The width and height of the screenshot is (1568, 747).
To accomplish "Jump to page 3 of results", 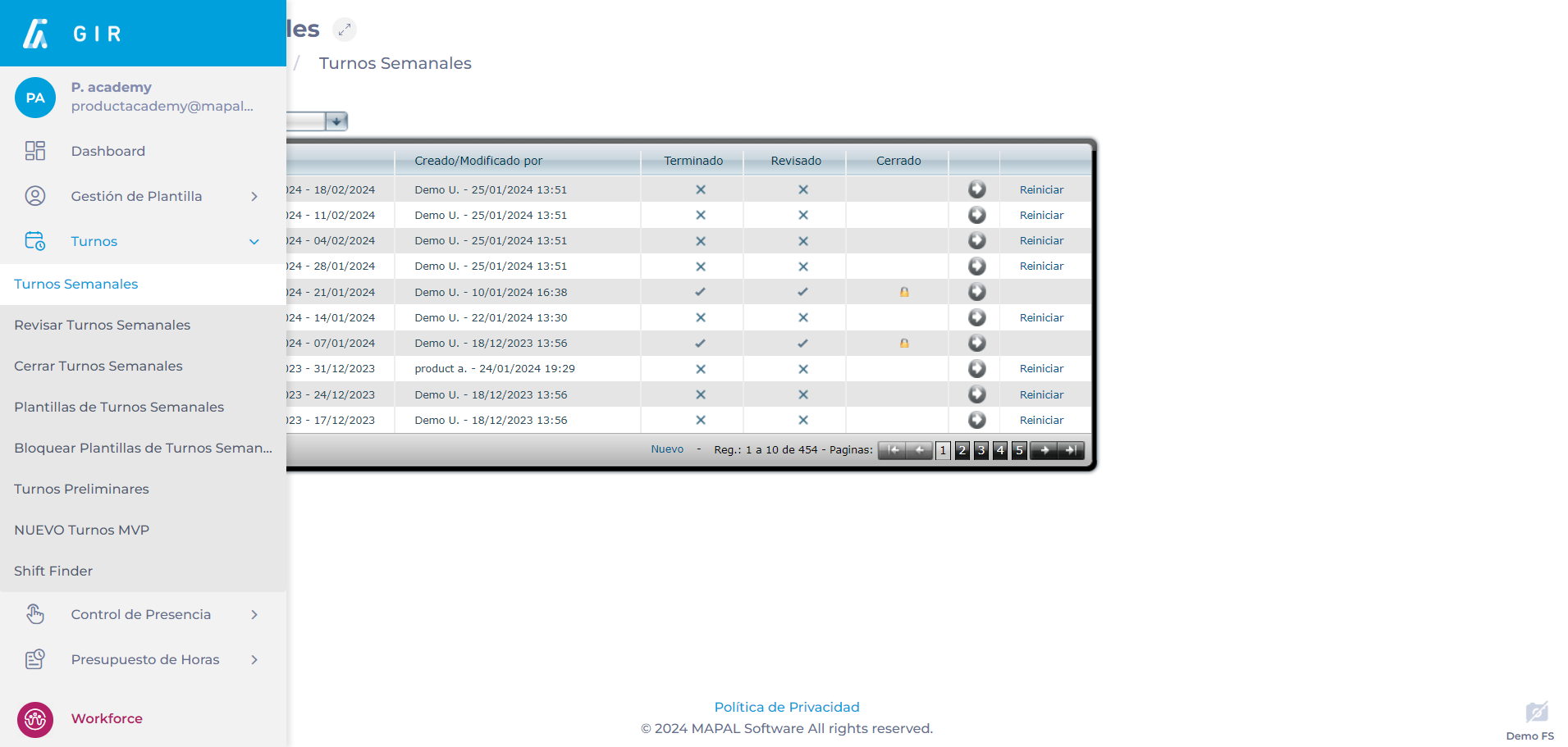I will click(981, 450).
